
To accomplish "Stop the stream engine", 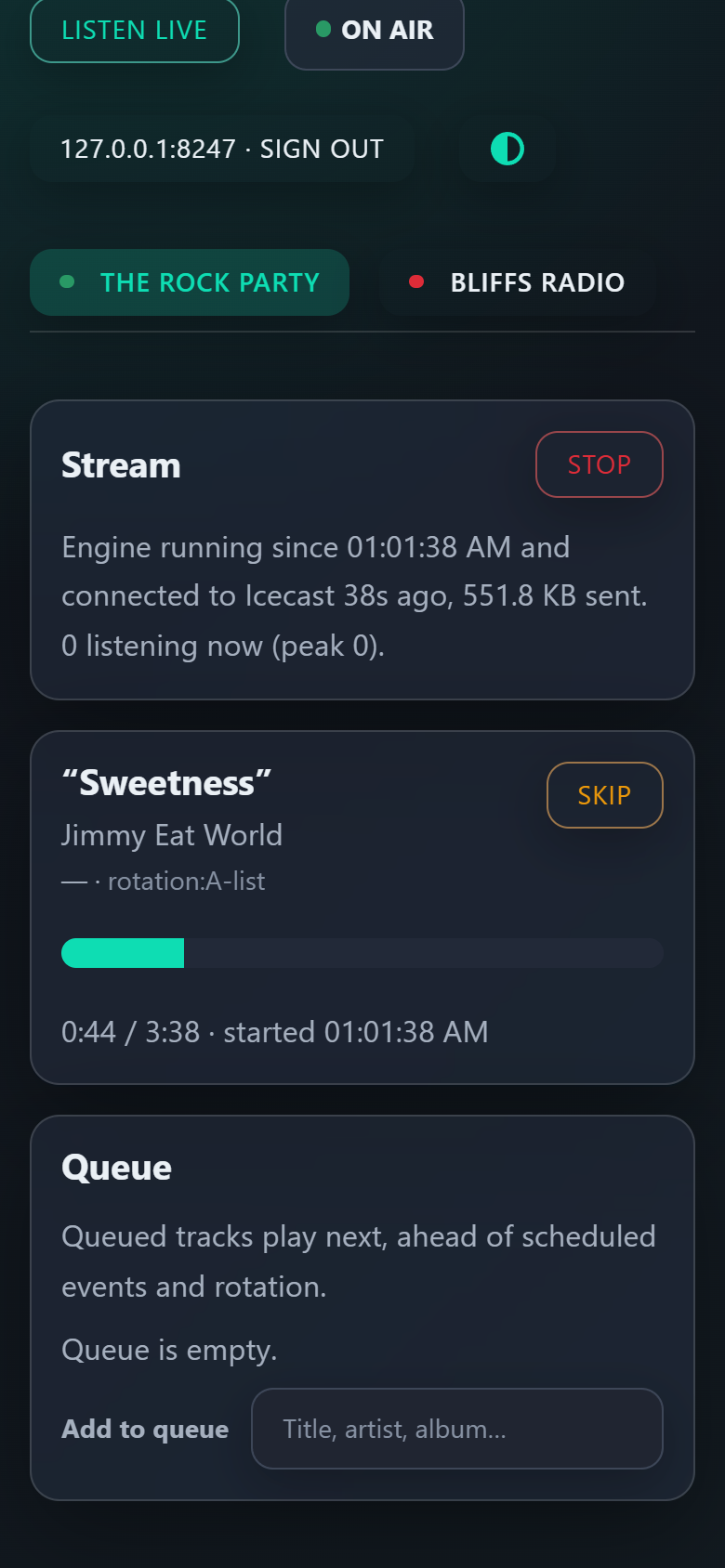I will coord(600,464).
